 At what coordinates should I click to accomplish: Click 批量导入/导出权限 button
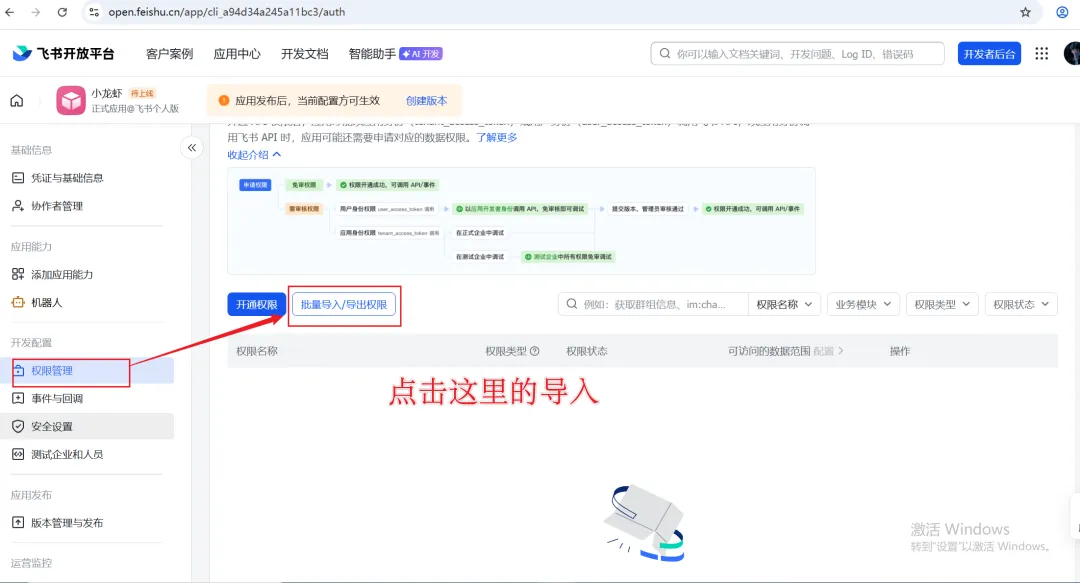[x=344, y=304]
